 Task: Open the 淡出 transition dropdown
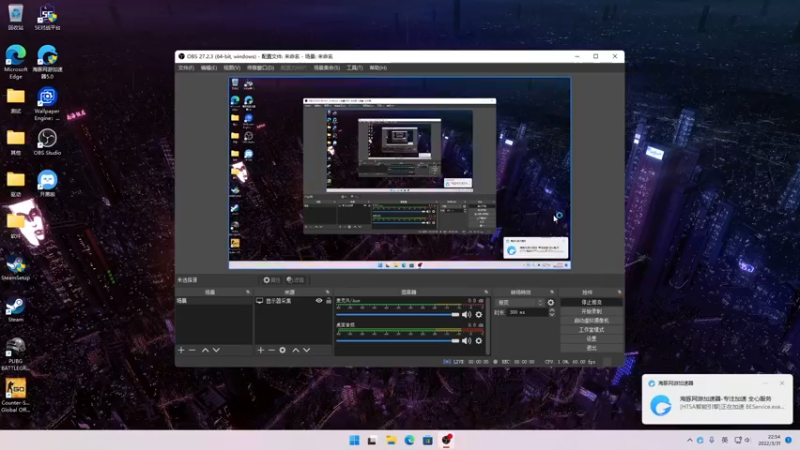click(x=520, y=303)
